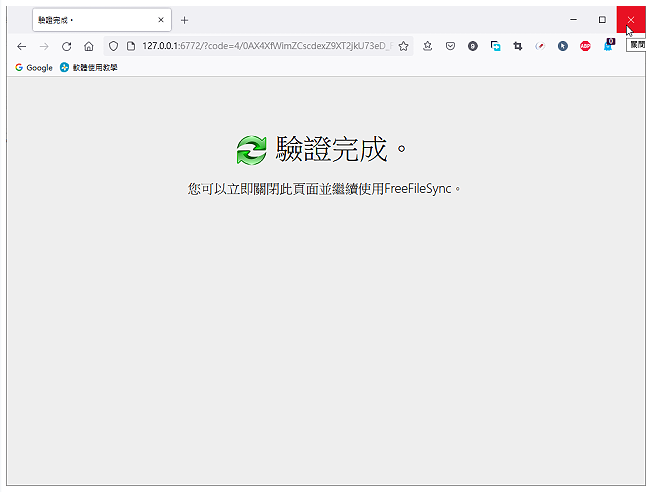Open the bookmarks tray toolbar icon
This screenshot has width=659, height=492.
pyautogui.click(x=427, y=46)
